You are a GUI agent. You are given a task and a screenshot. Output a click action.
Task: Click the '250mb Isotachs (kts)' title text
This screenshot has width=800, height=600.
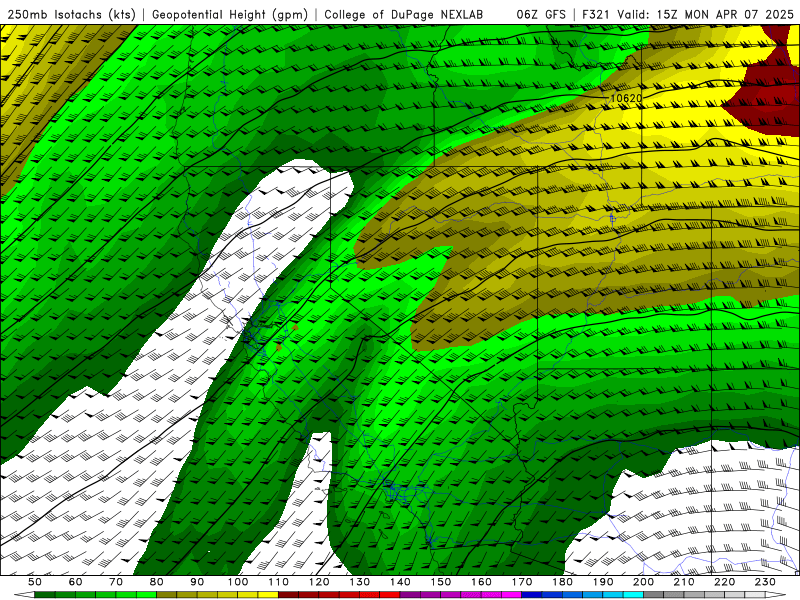coord(72,15)
